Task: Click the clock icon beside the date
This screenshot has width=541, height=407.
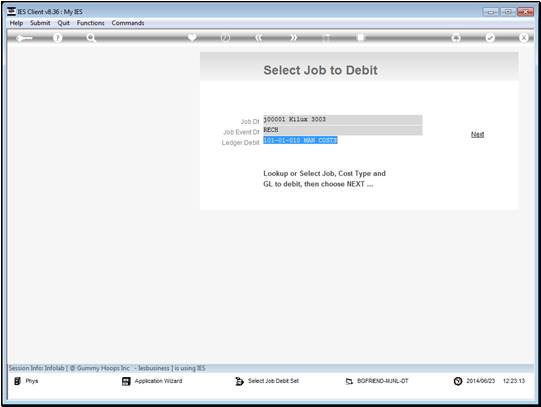Action: [458, 381]
